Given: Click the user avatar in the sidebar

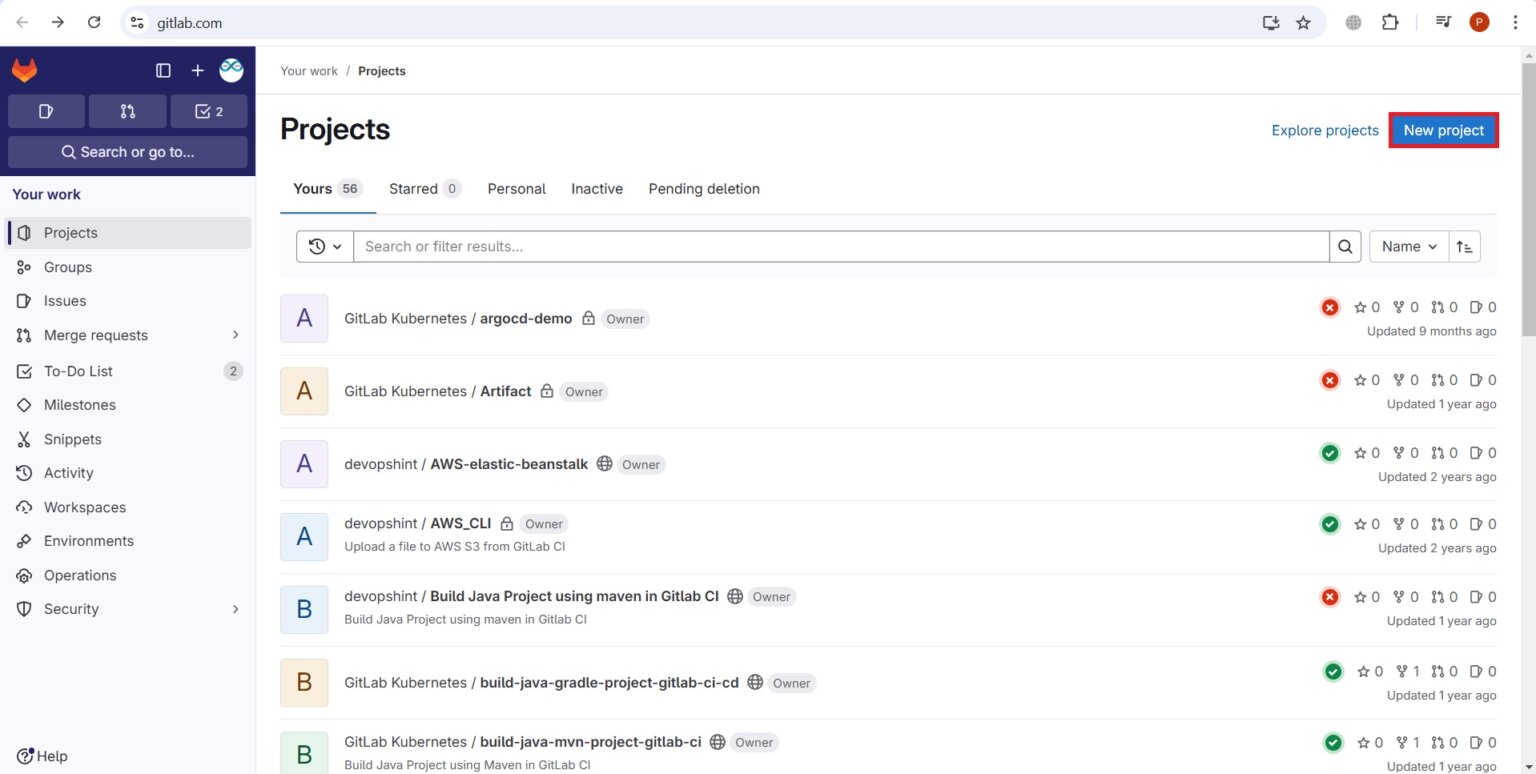Looking at the screenshot, I should (x=231, y=70).
